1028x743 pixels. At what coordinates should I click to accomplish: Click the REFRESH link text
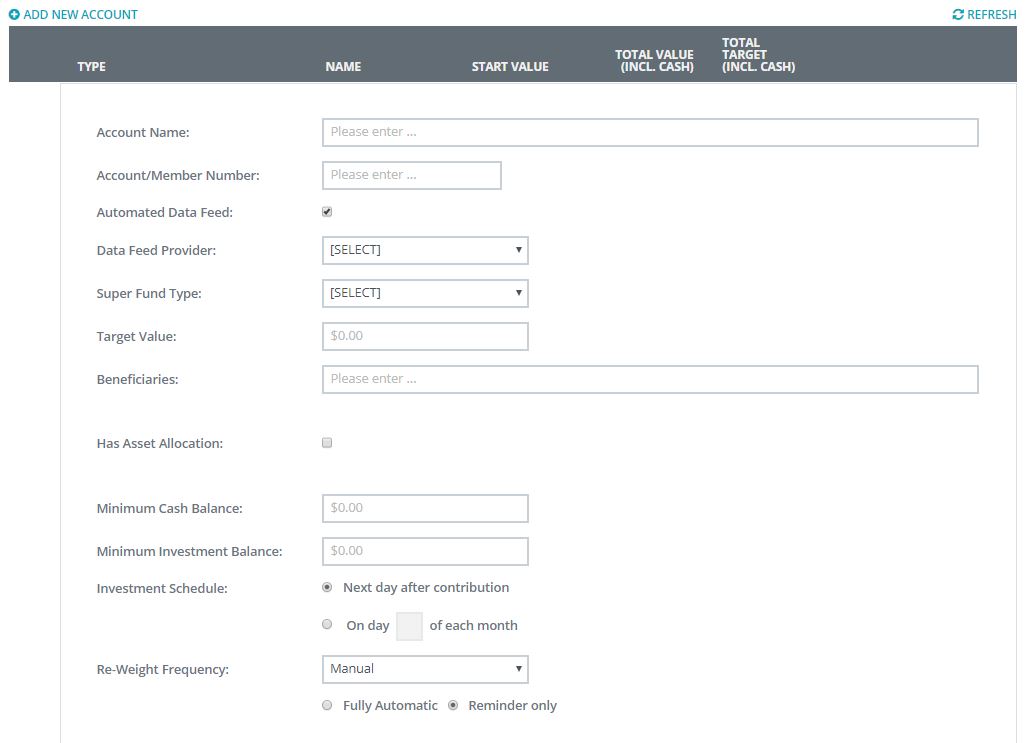pos(991,15)
